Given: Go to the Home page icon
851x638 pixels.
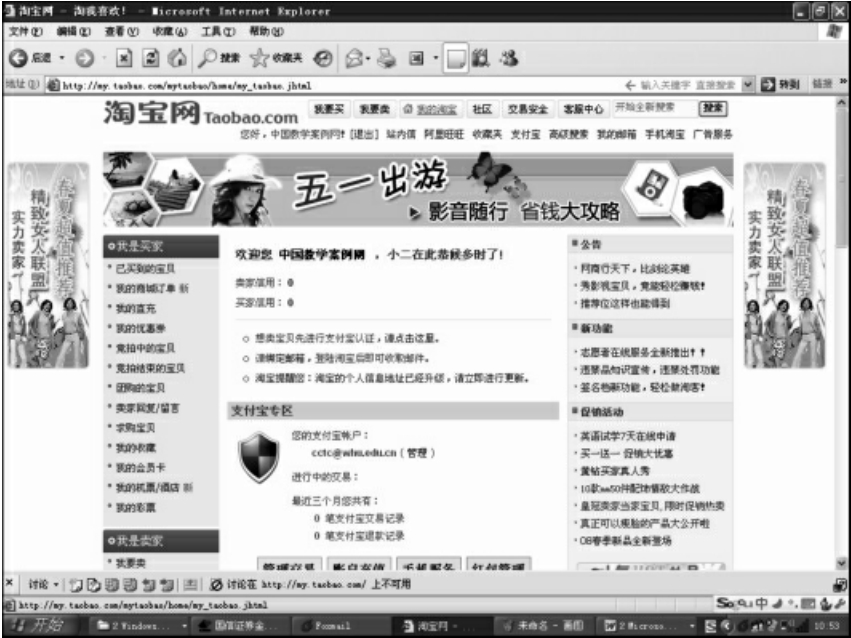Looking at the screenshot, I should coord(176,58).
